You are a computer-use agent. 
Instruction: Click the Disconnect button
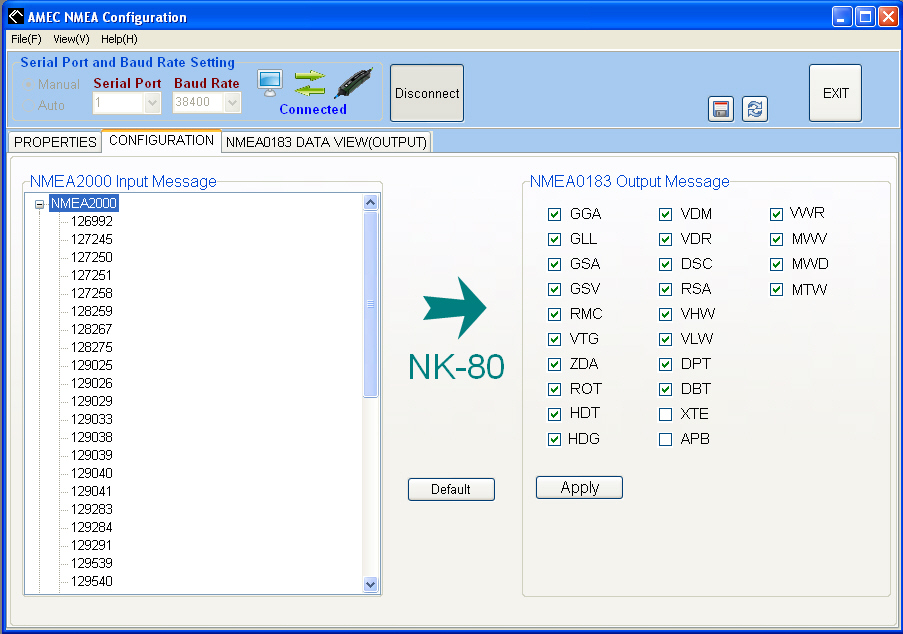point(427,93)
